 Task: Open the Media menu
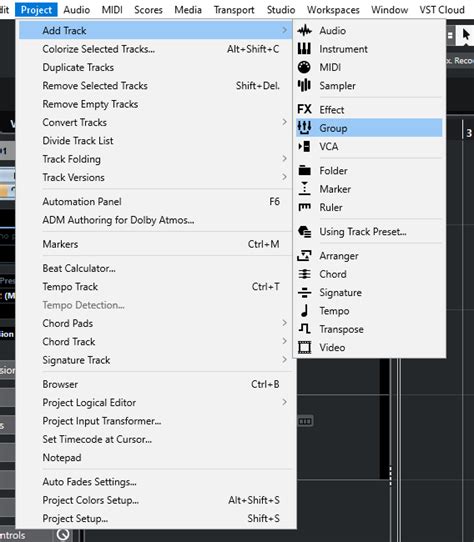click(x=188, y=10)
